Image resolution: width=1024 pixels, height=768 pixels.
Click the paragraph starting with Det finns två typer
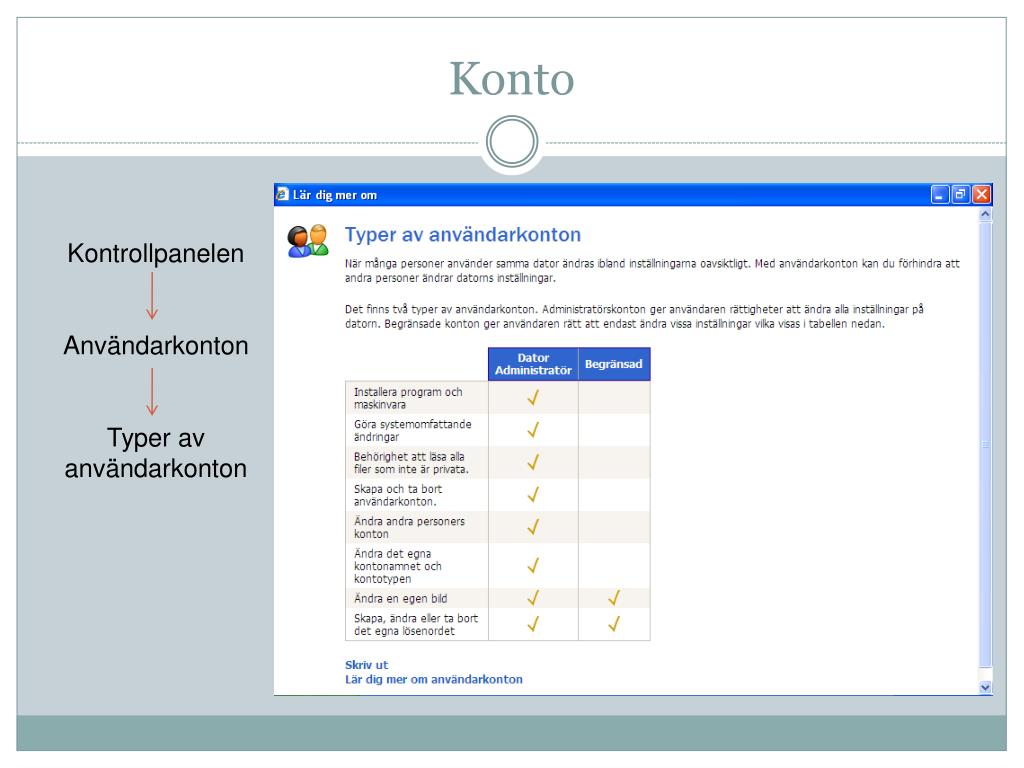[x=634, y=316]
